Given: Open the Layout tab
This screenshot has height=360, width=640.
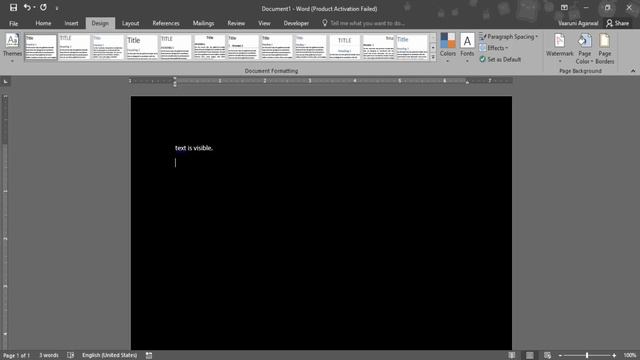Looking at the screenshot, I should coord(131,23).
